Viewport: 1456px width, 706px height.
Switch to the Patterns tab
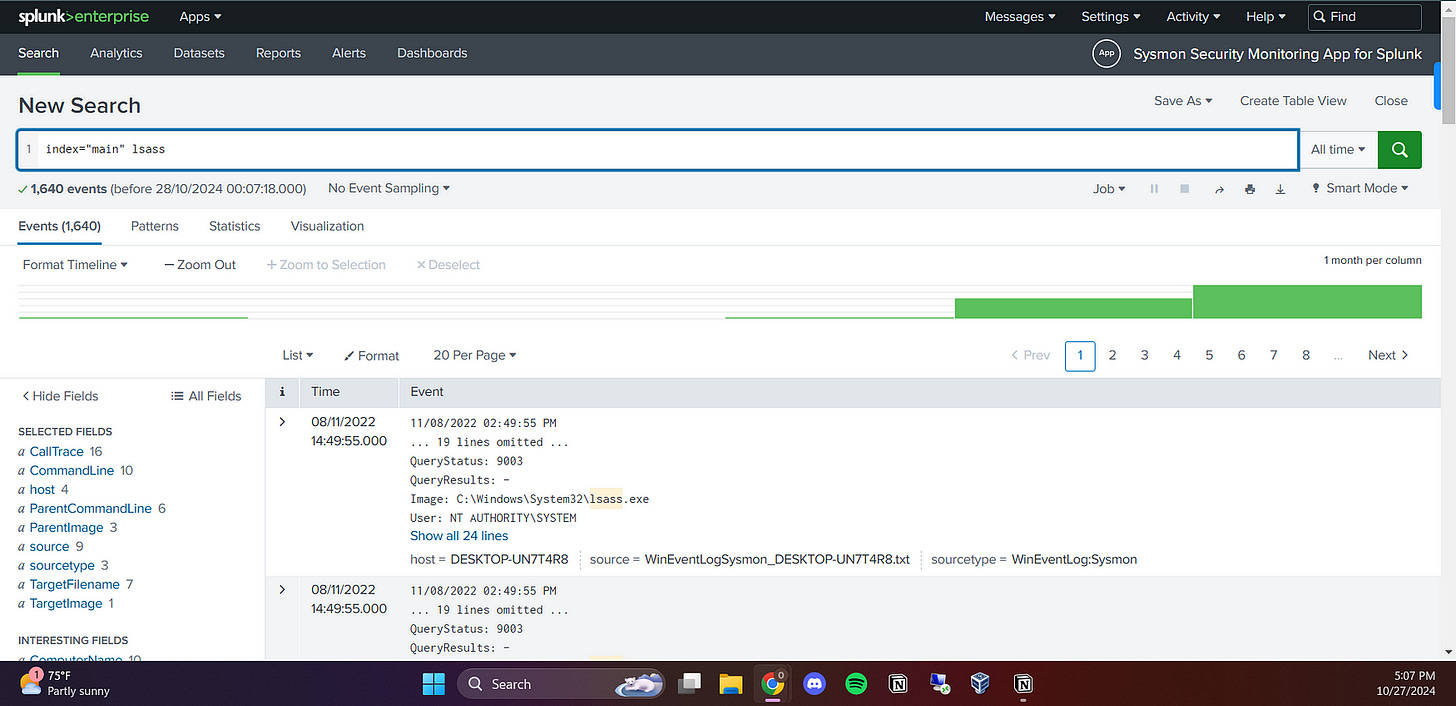(x=155, y=226)
